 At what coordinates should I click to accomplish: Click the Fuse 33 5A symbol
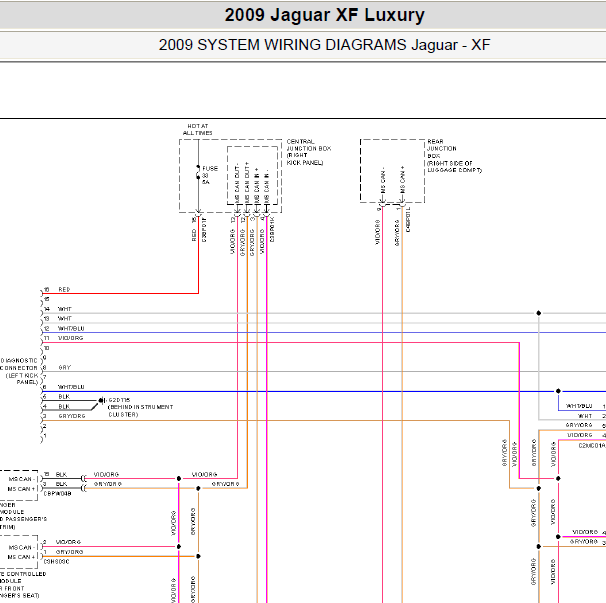pyautogui.click(x=198, y=172)
